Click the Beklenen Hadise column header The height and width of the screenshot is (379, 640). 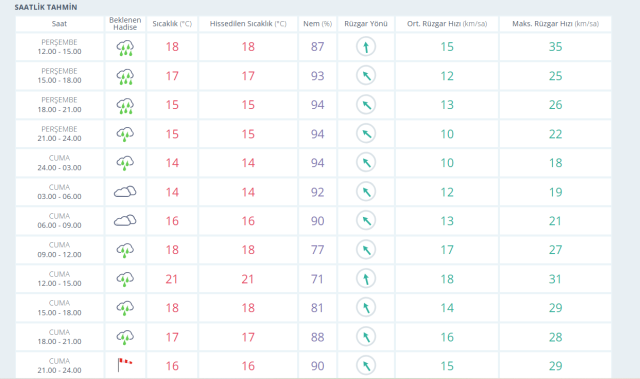(x=125, y=24)
